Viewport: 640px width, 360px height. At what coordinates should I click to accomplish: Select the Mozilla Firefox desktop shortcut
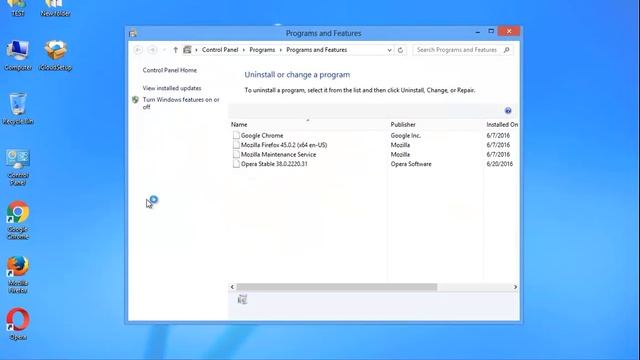pos(18,274)
